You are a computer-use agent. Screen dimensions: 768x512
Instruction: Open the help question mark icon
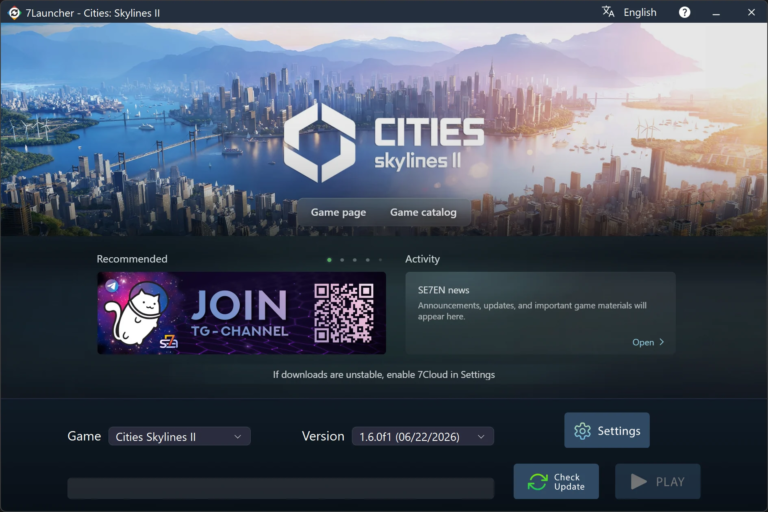(684, 12)
